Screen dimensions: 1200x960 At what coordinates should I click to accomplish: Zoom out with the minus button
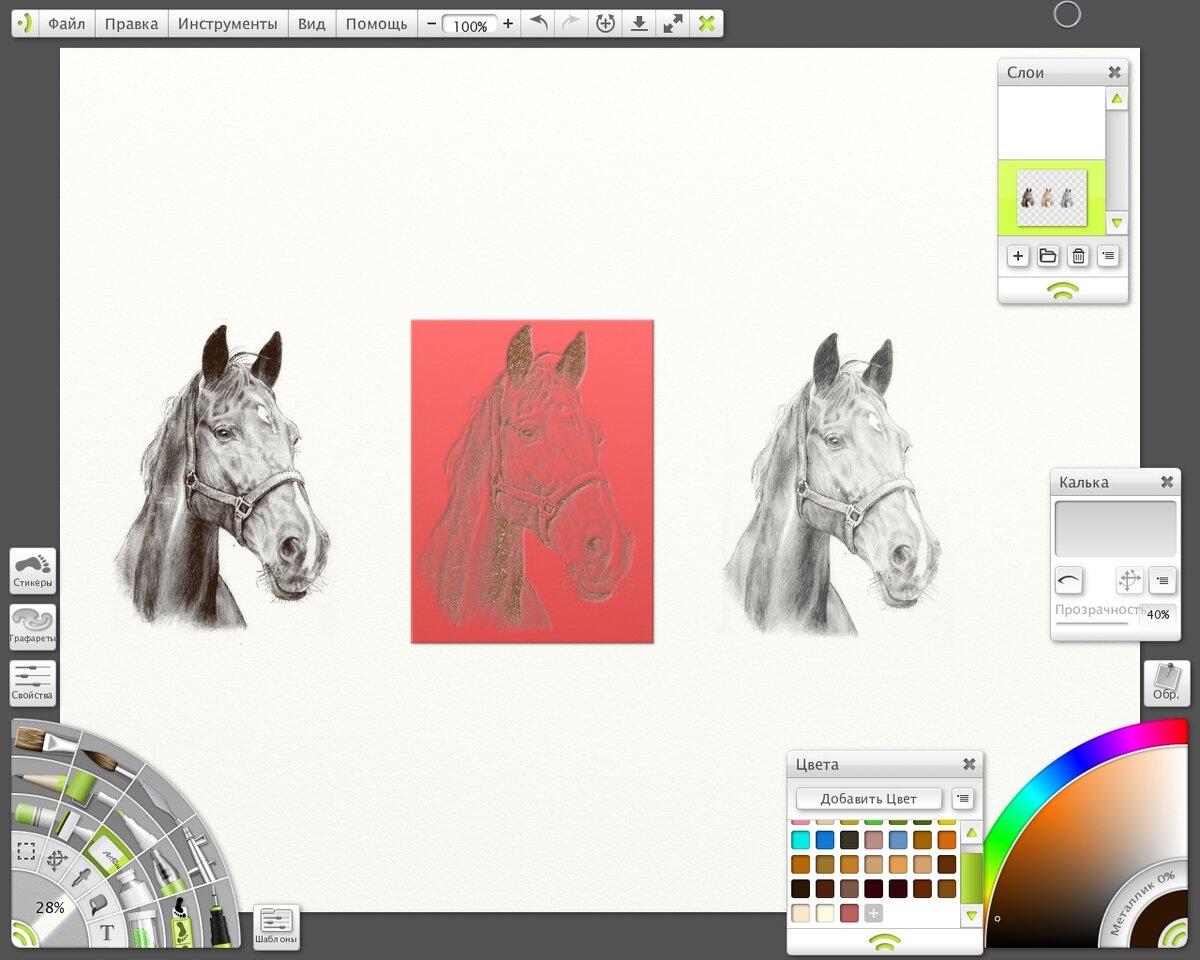pos(431,23)
